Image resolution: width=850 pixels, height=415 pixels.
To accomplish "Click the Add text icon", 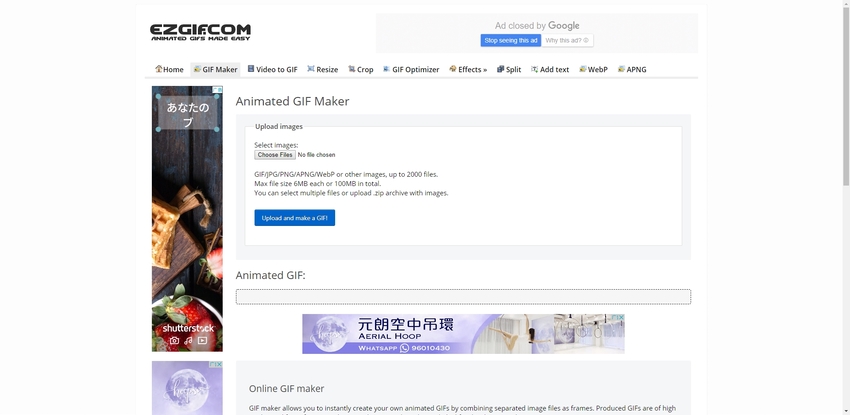I will pos(534,69).
